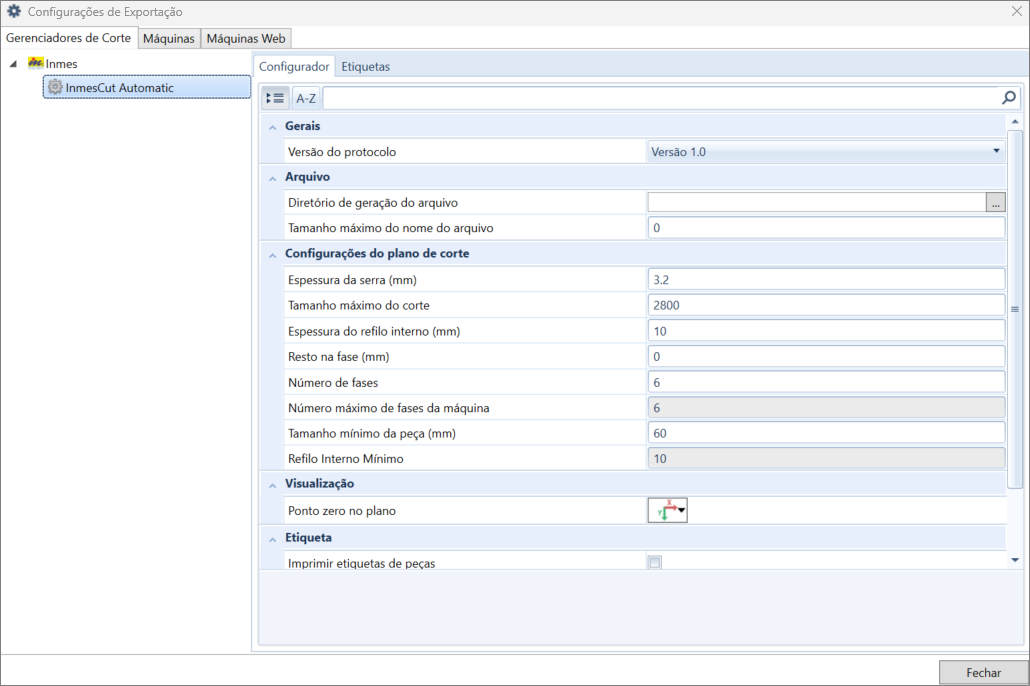The image size is (1030, 686).
Task: Click the categorized view icon
Action: [275, 99]
